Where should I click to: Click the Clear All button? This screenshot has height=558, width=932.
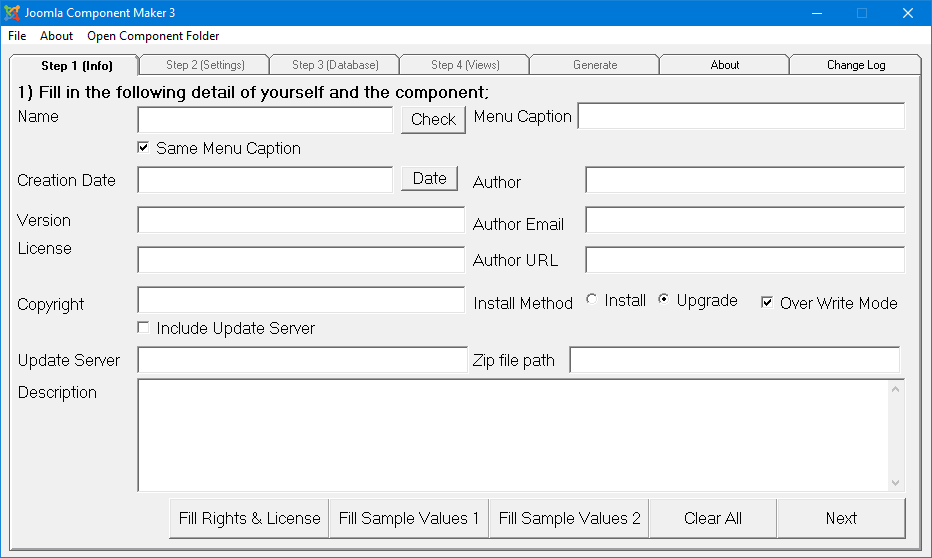pos(713,518)
